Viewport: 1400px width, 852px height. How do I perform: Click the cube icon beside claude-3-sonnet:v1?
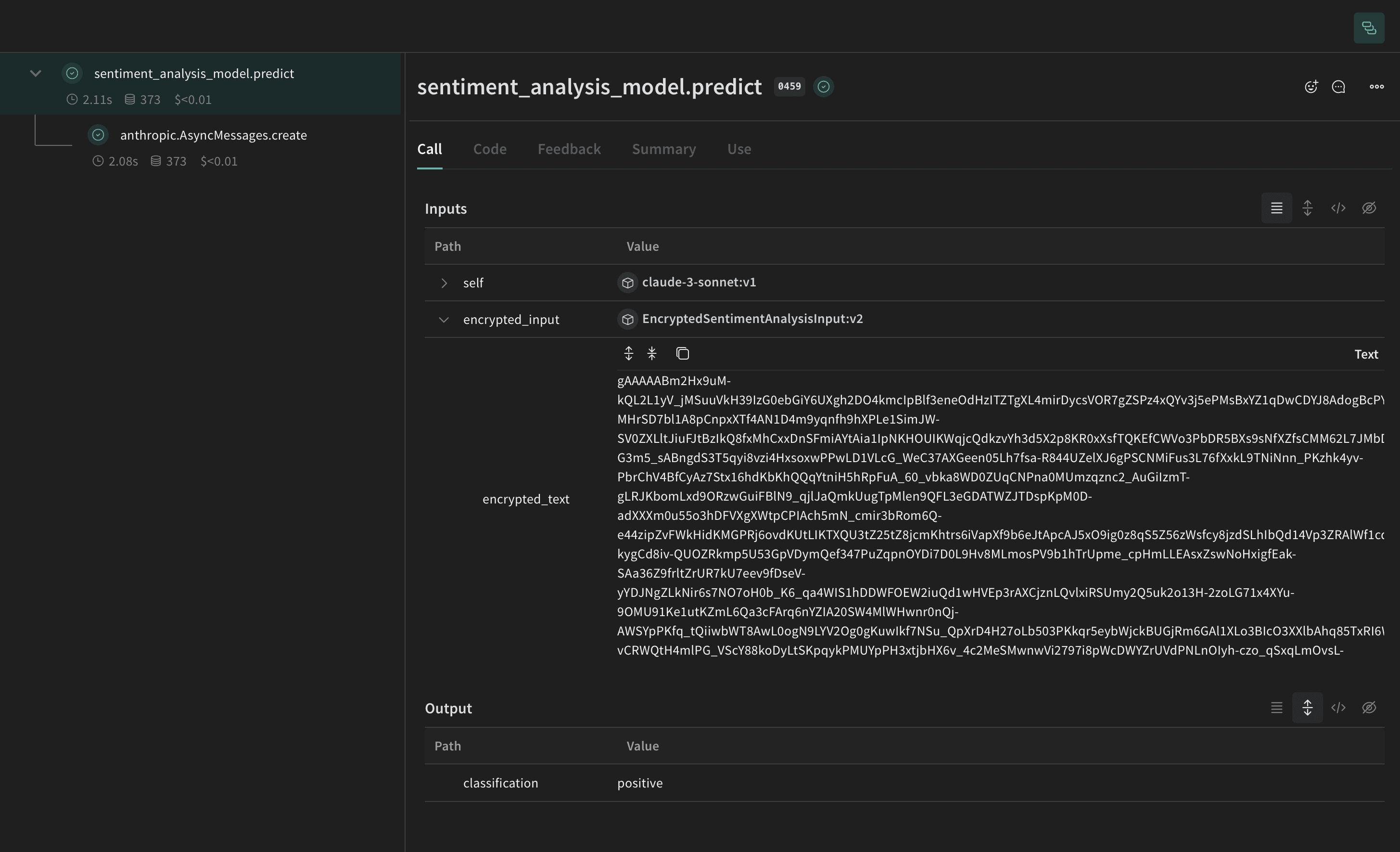pos(627,283)
